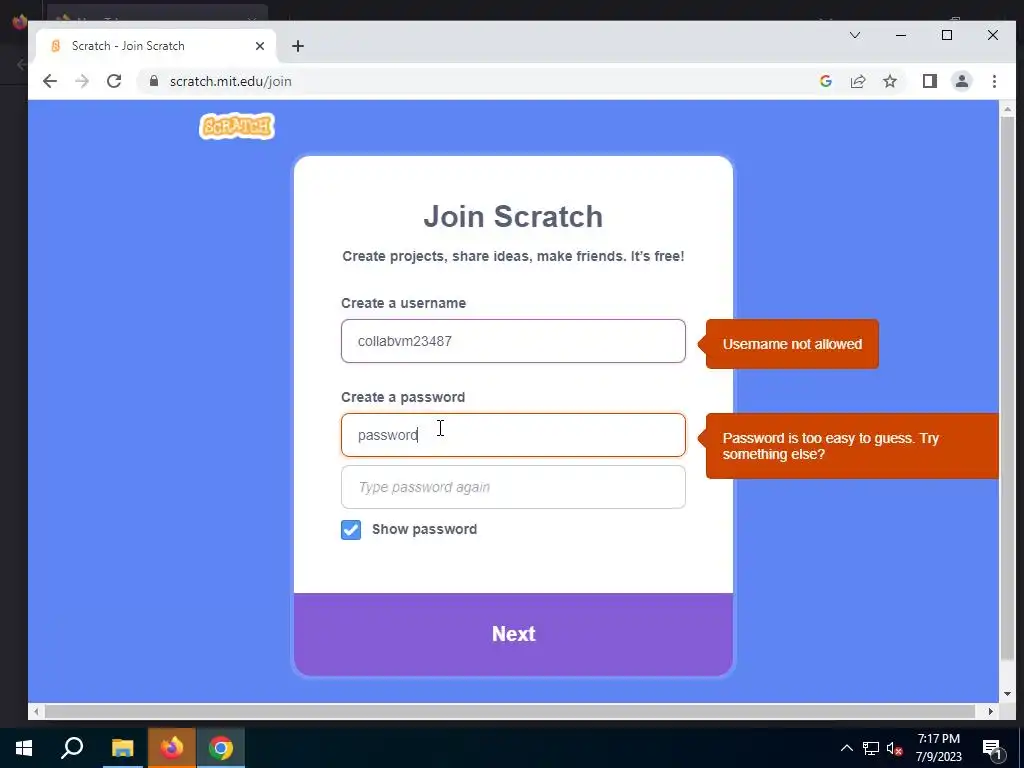Open the Chrome three-dot menu
This screenshot has width=1024, height=768.
pyautogui.click(x=994, y=81)
